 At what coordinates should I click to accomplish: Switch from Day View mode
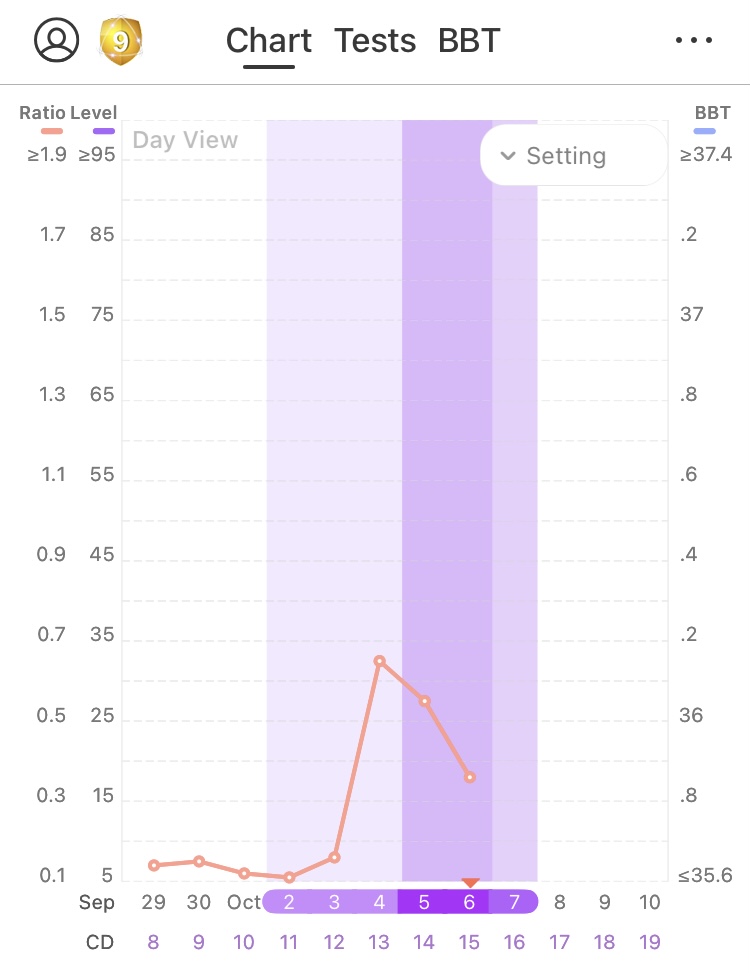(x=185, y=140)
